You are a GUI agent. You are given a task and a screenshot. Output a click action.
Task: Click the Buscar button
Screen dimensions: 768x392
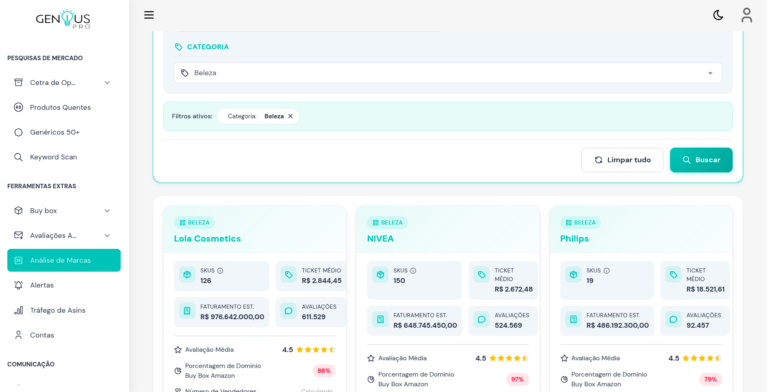[701, 160]
